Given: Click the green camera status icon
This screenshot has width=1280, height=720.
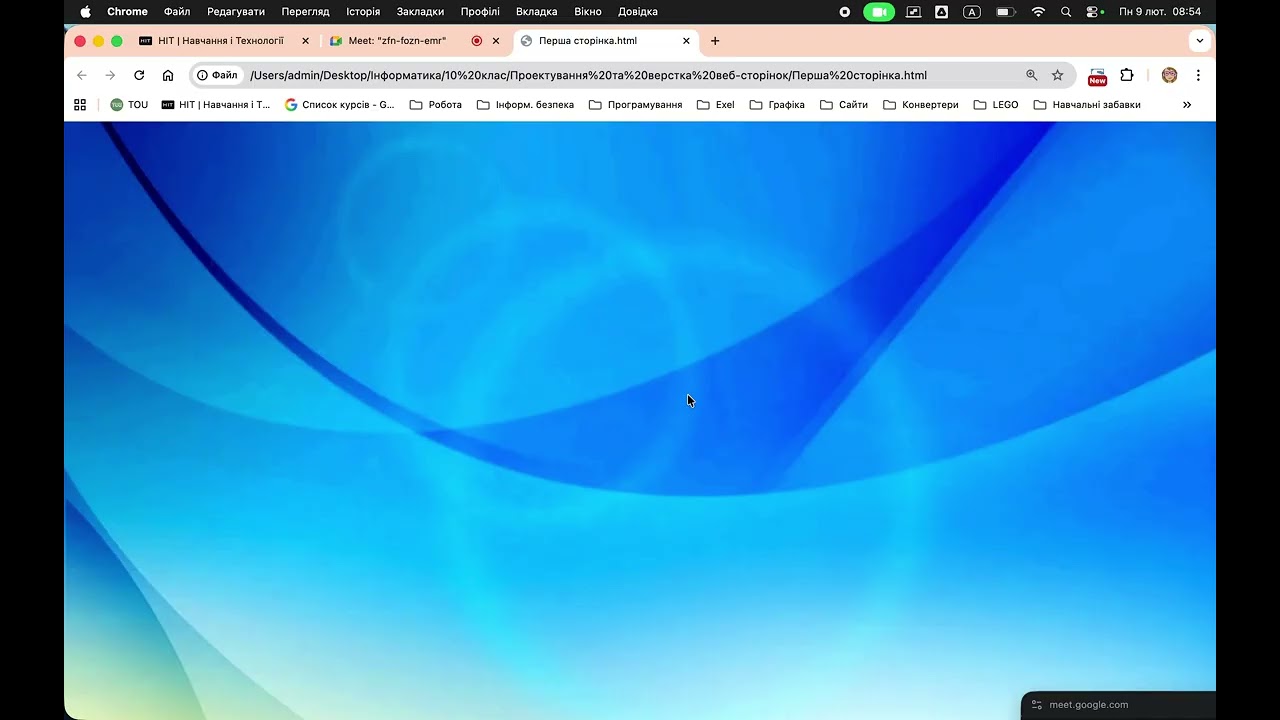Looking at the screenshot, I should (879, 12).
